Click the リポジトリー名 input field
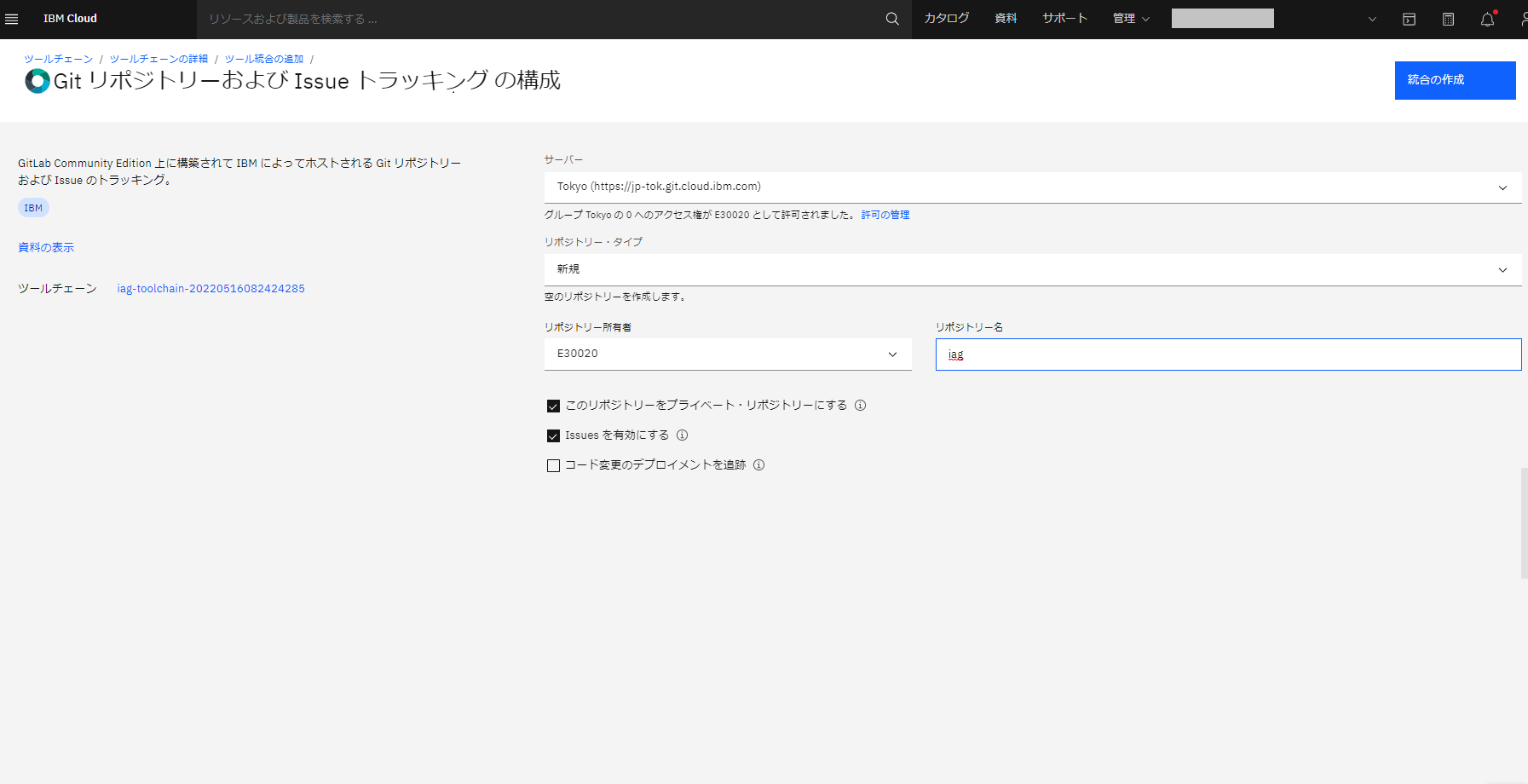Screen dimensions: 1528x784 (1228, 355)
